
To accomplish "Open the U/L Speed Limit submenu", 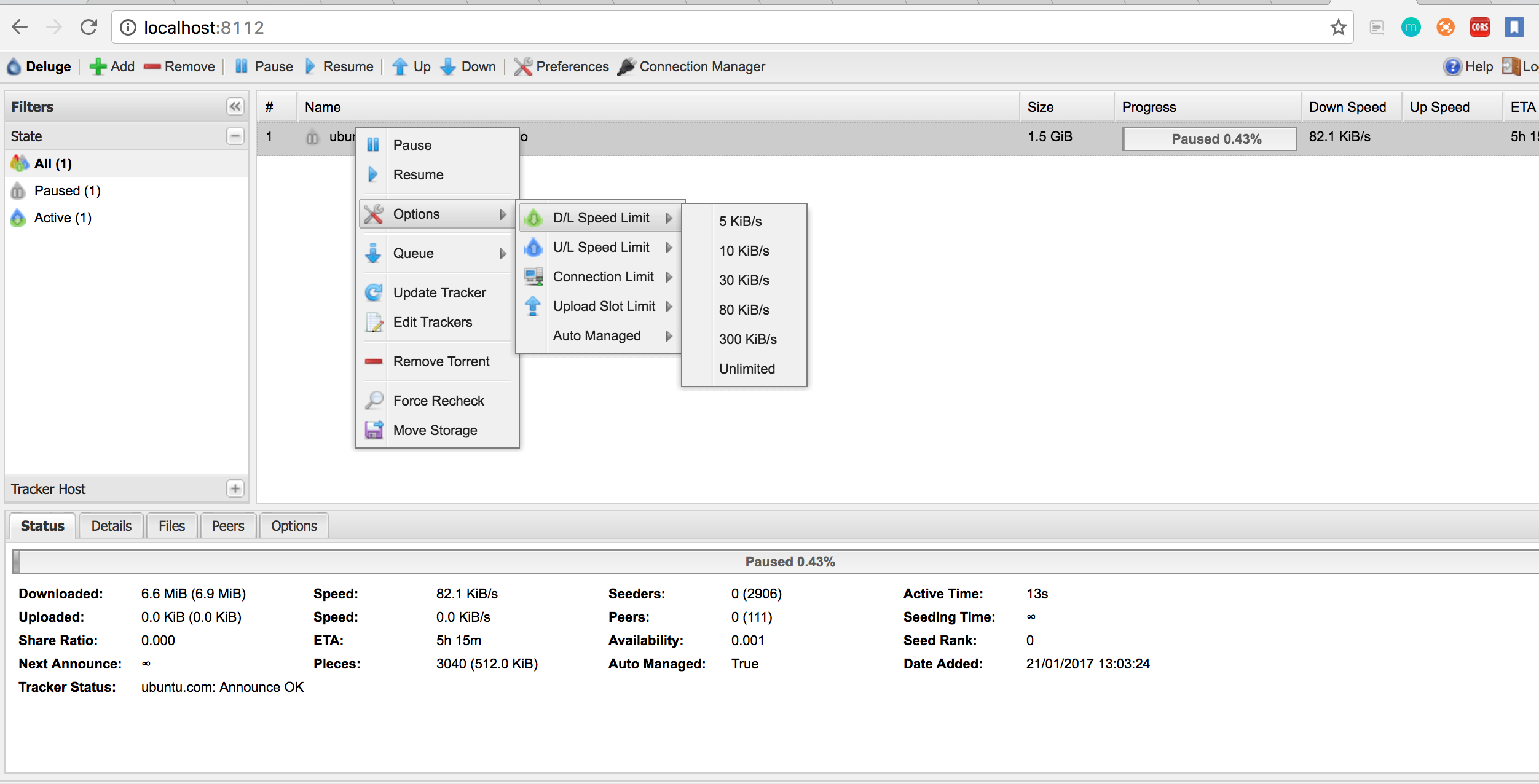I will 600,247.
